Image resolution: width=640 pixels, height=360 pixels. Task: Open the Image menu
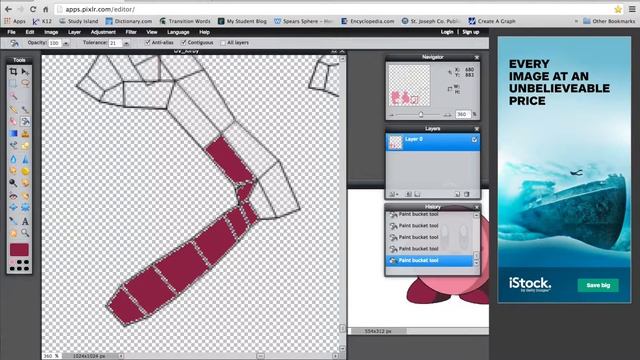51,32
